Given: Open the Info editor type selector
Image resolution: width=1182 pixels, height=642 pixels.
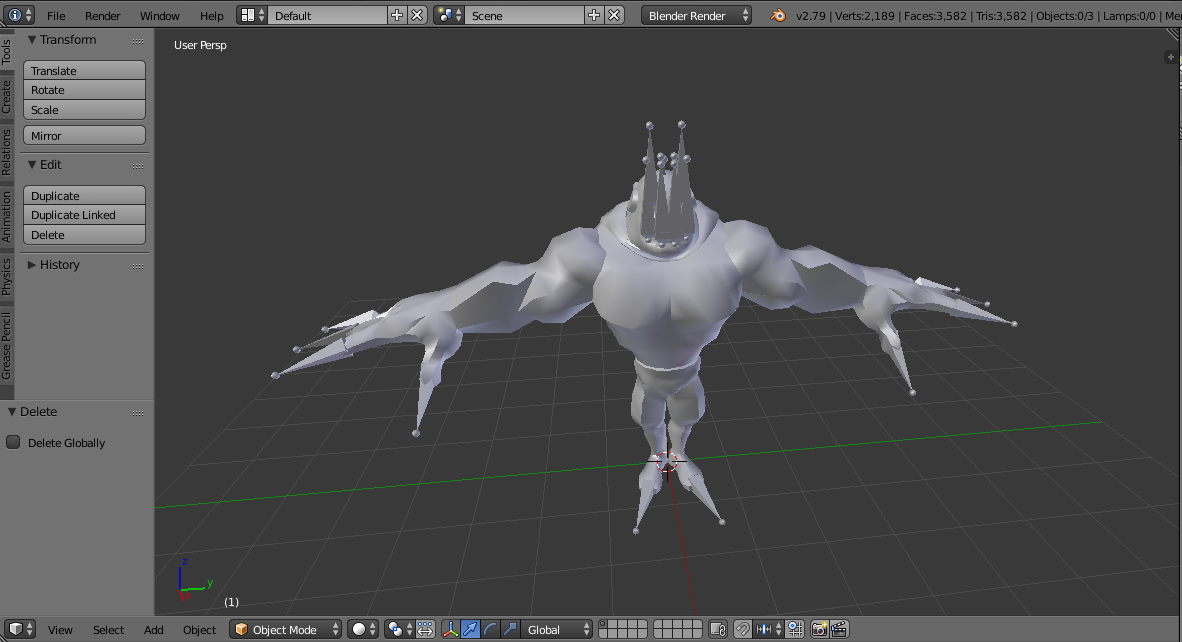Looking at the screenshot, I should (x=19, y=15).
